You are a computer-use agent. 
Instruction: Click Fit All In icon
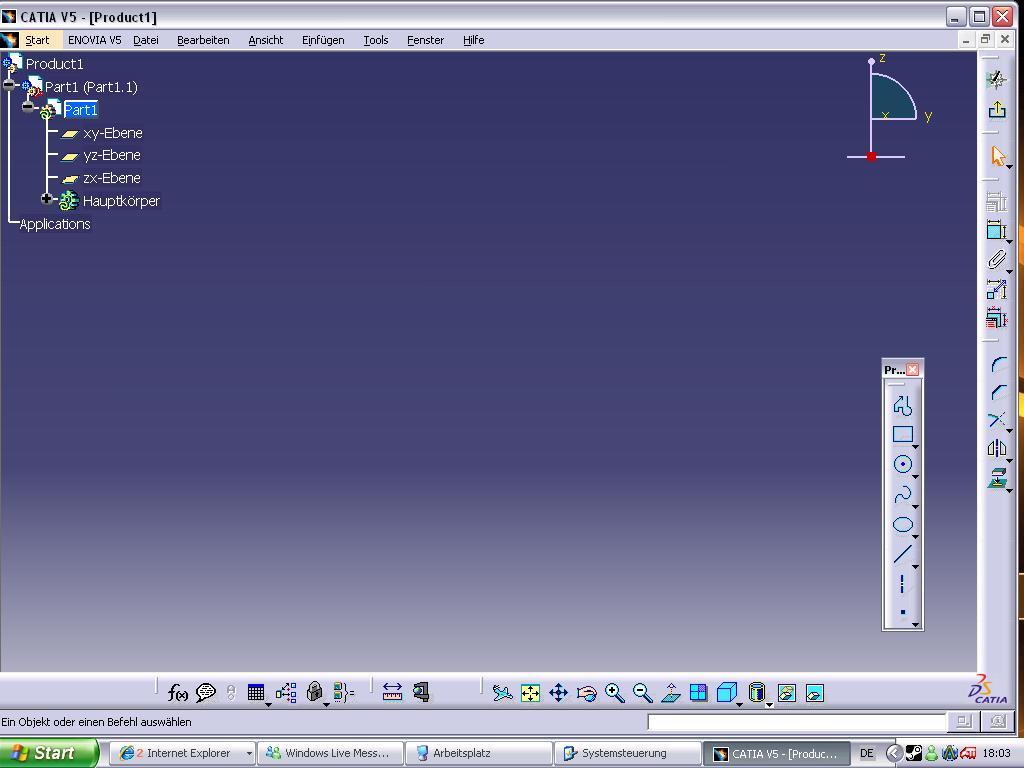[530, 693]
